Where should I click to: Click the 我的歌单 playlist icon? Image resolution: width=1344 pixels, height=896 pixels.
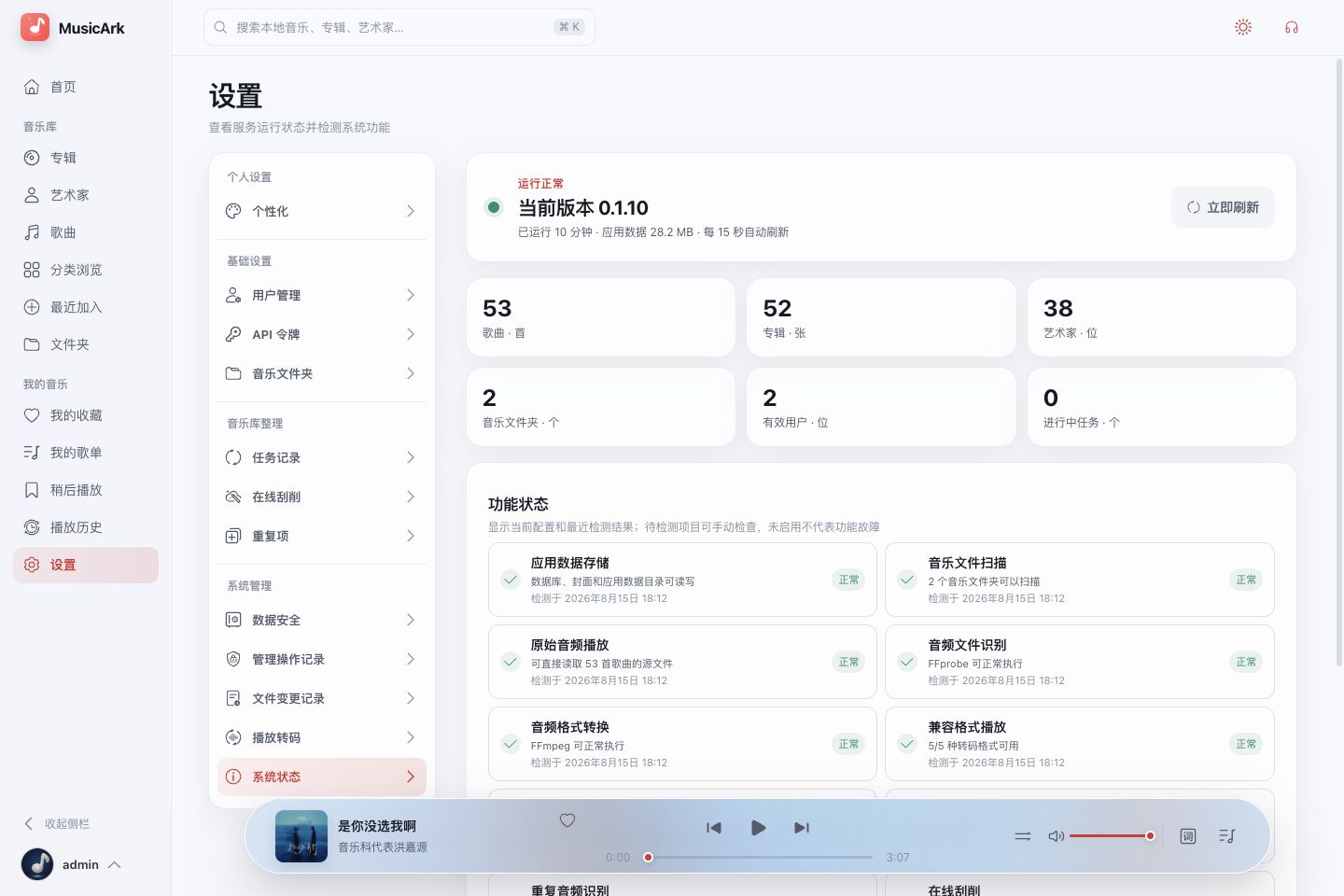point(32,453)
